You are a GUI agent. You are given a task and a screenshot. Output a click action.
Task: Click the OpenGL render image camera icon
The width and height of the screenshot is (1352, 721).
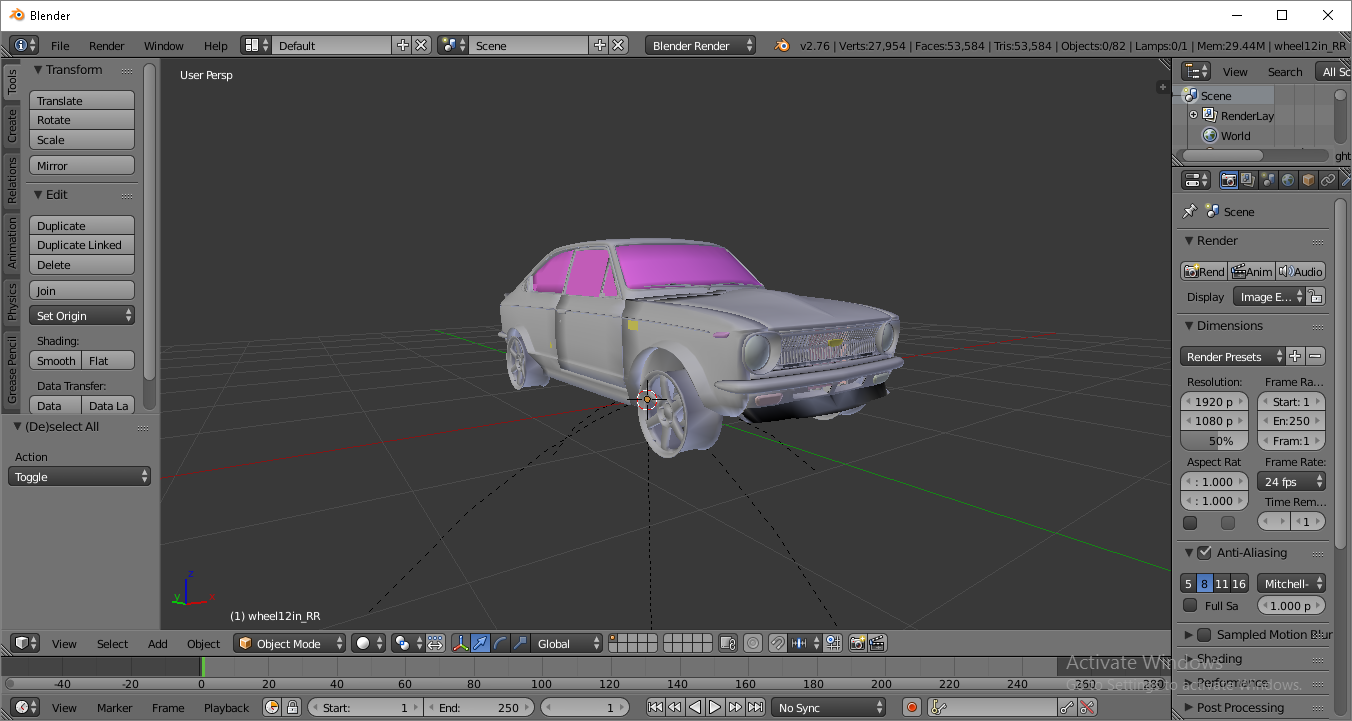click(857, 644)
